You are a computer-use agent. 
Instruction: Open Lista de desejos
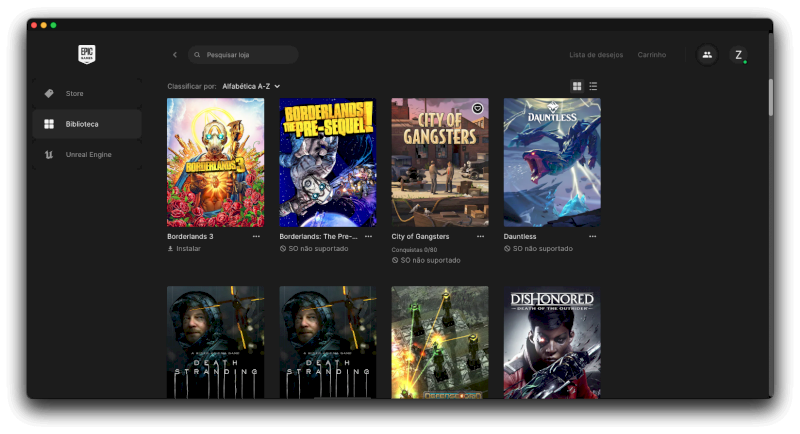[x=596, y=55]
